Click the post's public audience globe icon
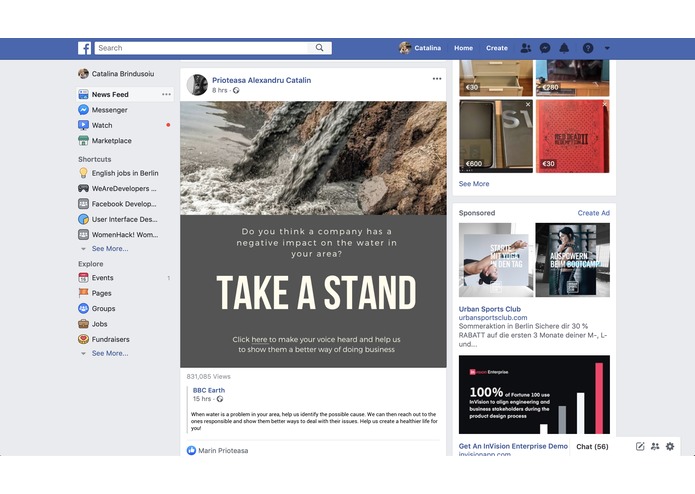 236,90
